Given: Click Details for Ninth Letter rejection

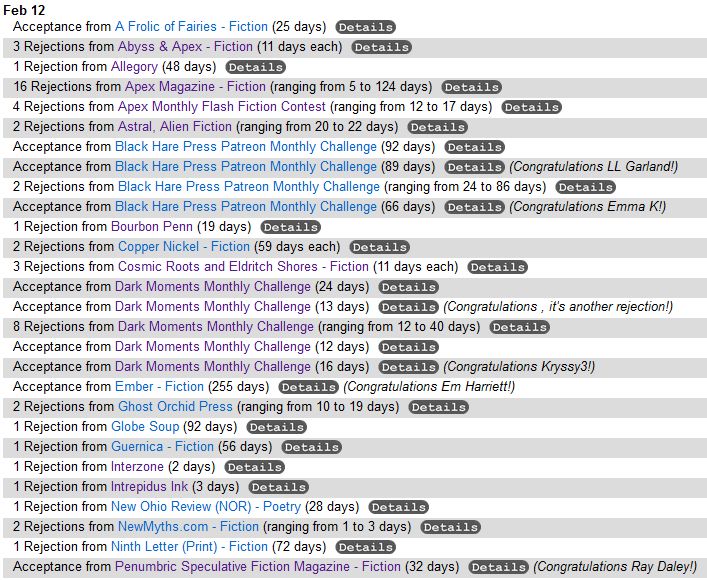Looking at the screenshot, I should [365, 547].
